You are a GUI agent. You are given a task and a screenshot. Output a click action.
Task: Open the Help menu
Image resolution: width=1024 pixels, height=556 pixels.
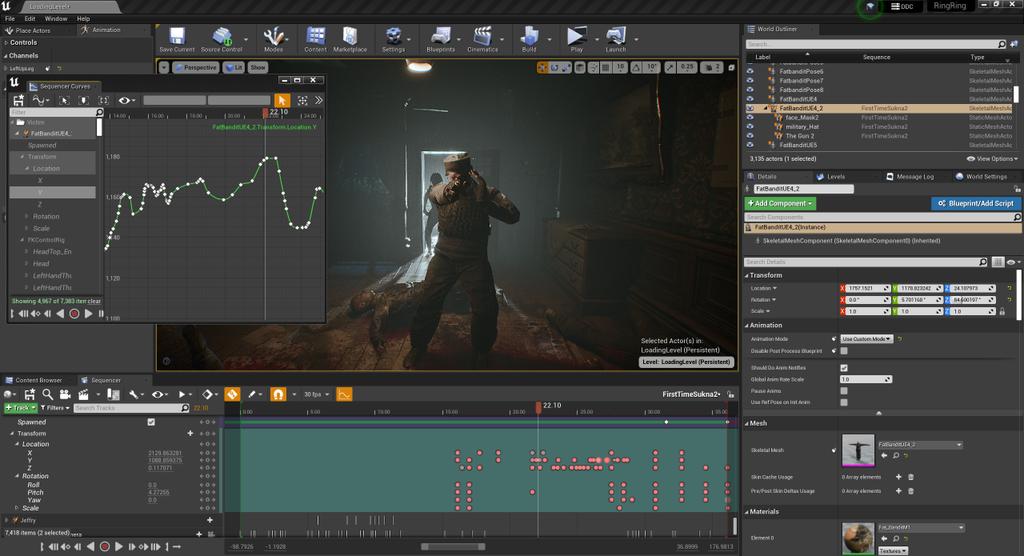pyautogui.click(x=84, y=18)
